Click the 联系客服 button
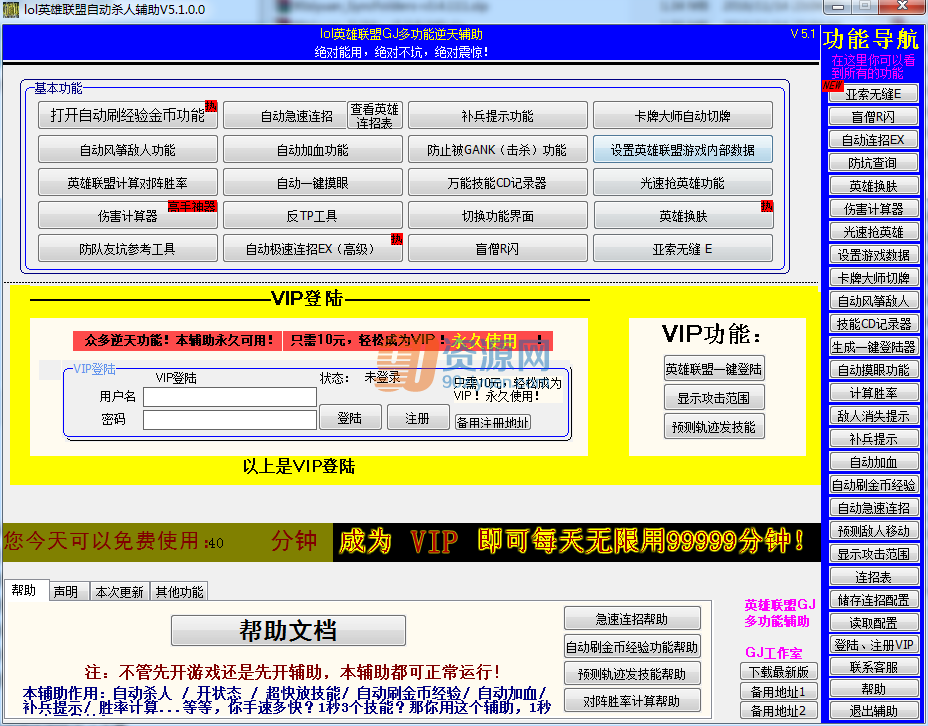This screenshot has height=726, width=928. coord(874,667)
